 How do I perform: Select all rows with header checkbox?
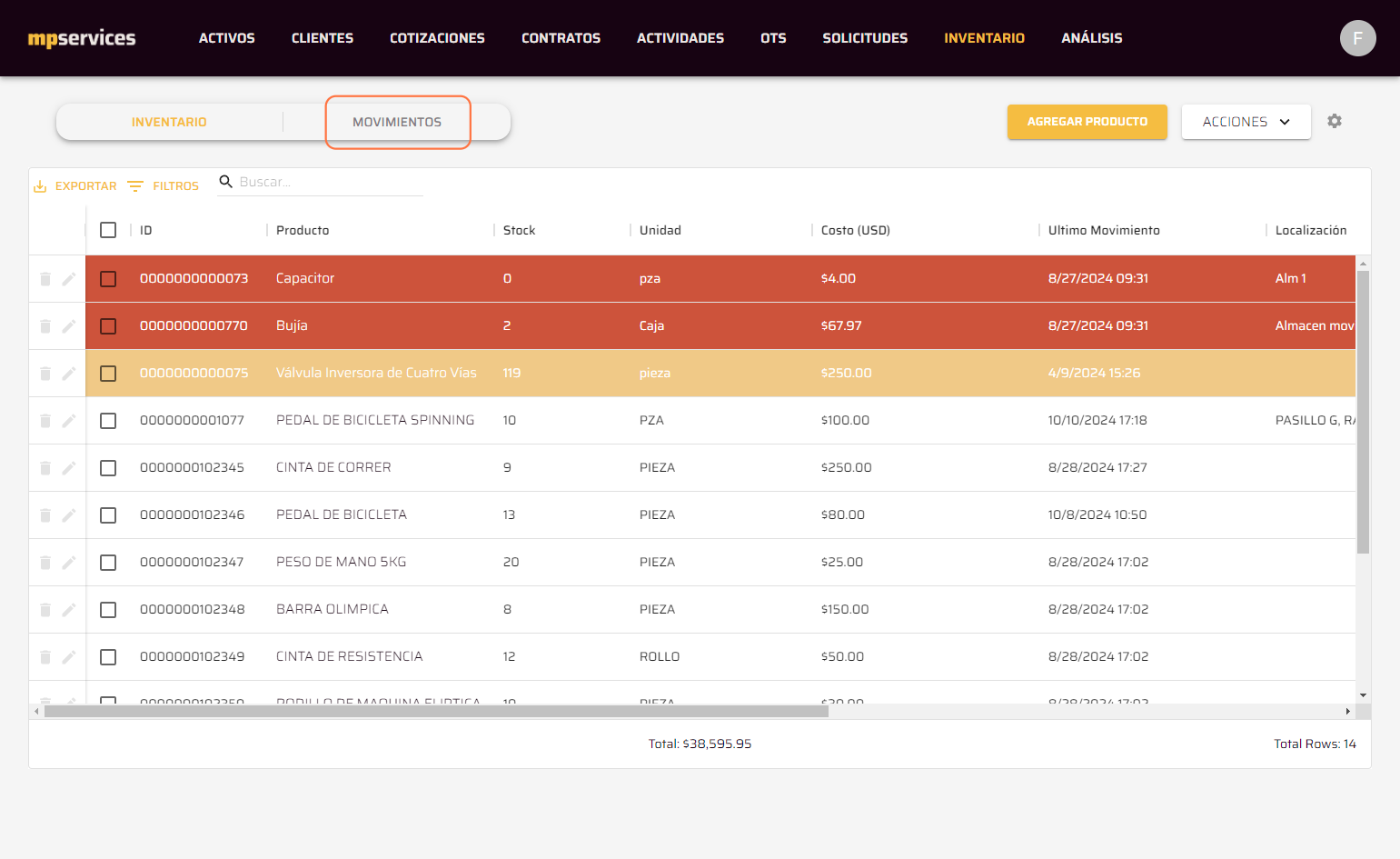(108, 230)
